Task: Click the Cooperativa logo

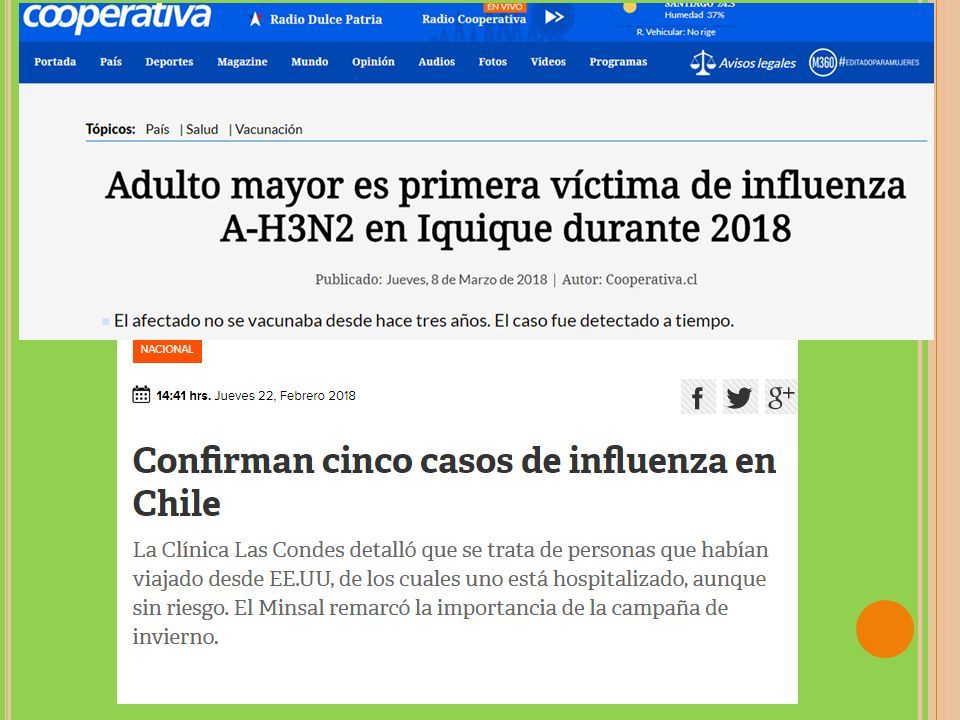Action: [116, 17]
